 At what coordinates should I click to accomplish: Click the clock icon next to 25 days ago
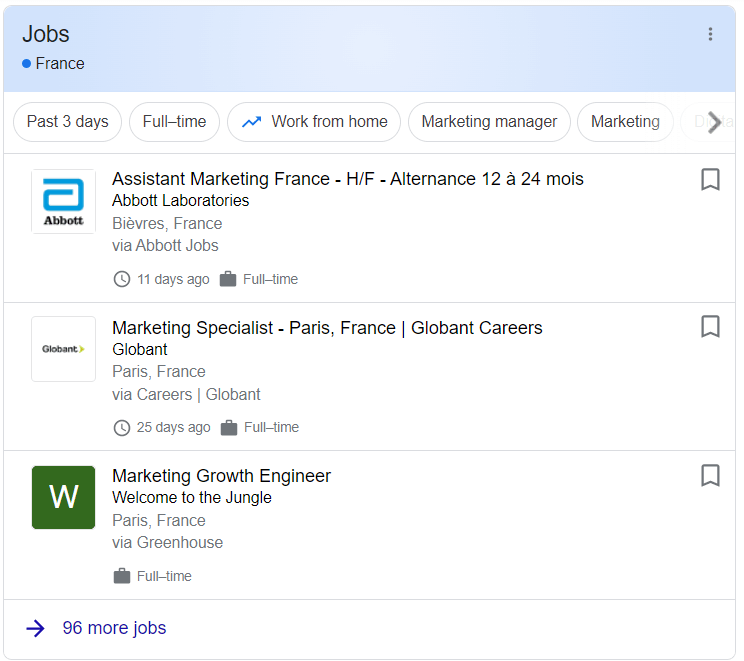(122, 428)
